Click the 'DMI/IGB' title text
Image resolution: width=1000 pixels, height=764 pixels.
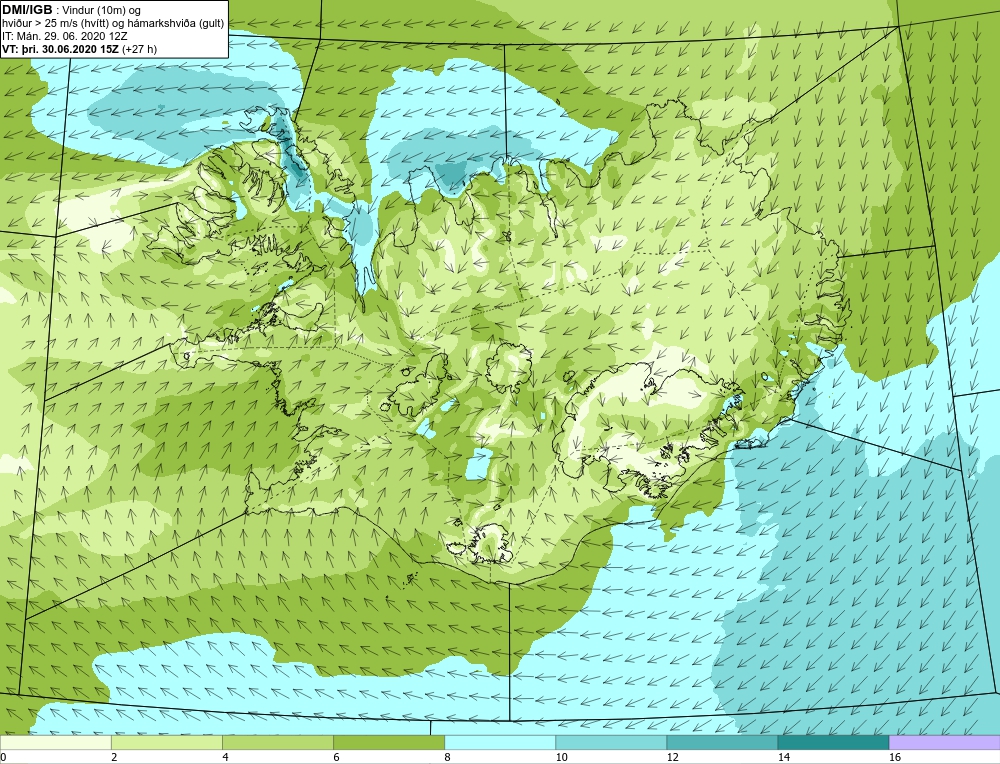(27, 10)
